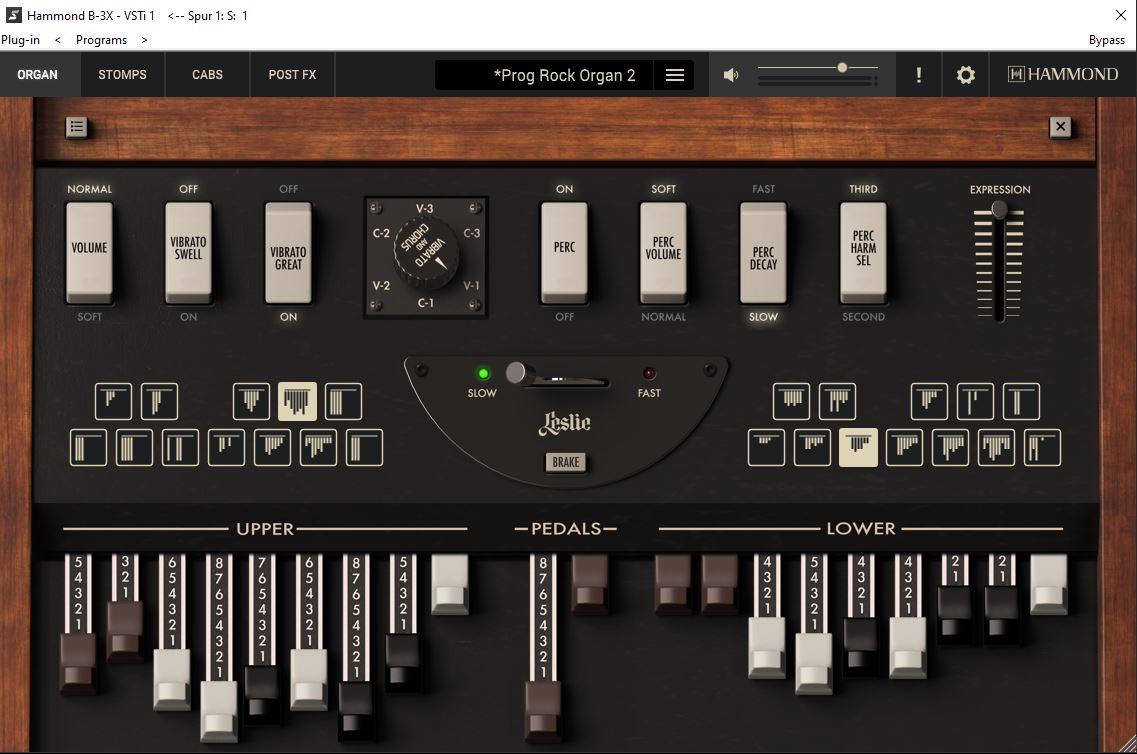The width and height of the screenshot is (1137, 754).
Task: Choose third top-row preset key in right bank
Action: (x=930, y=401)
